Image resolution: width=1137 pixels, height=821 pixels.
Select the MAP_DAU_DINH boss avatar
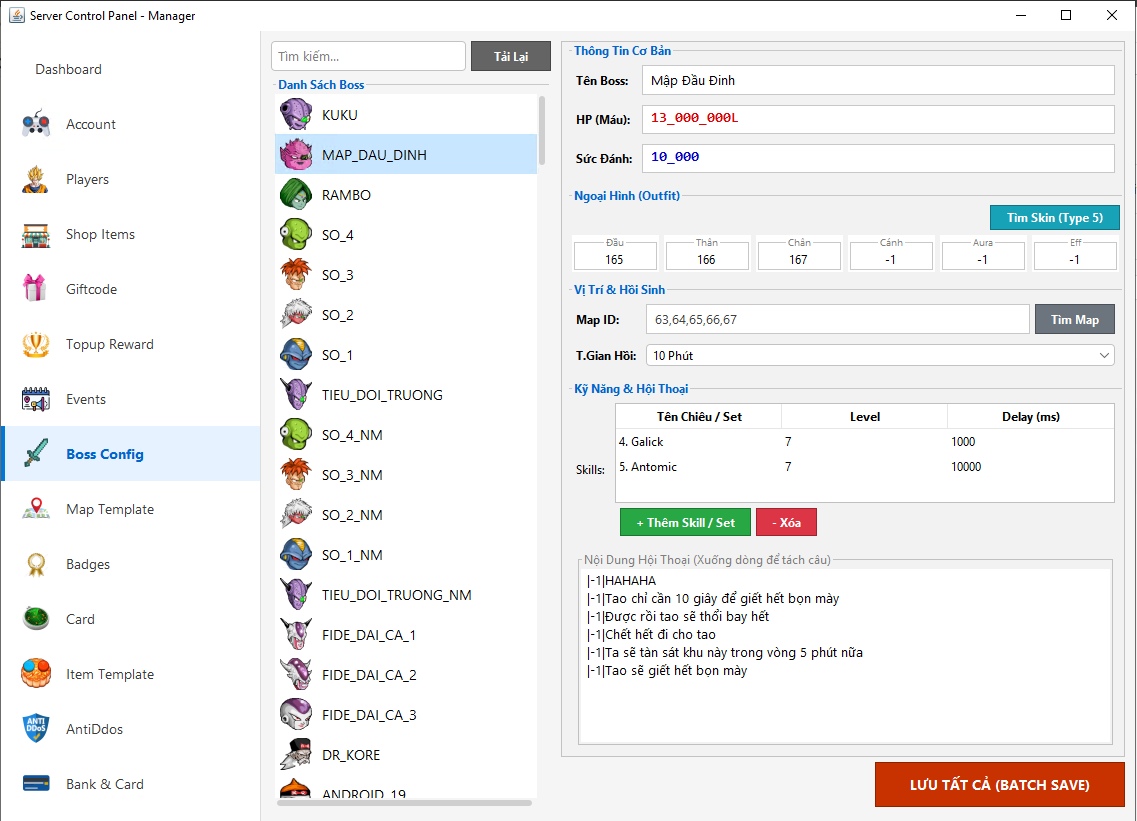(296, 154)
